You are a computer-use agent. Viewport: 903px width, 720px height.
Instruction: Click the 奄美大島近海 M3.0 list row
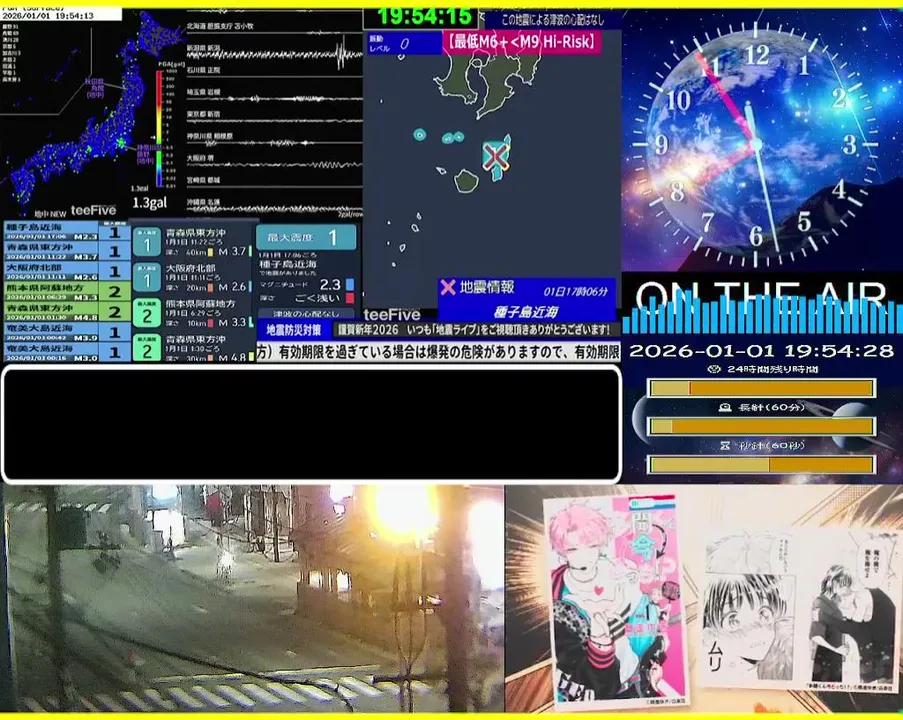67,351
